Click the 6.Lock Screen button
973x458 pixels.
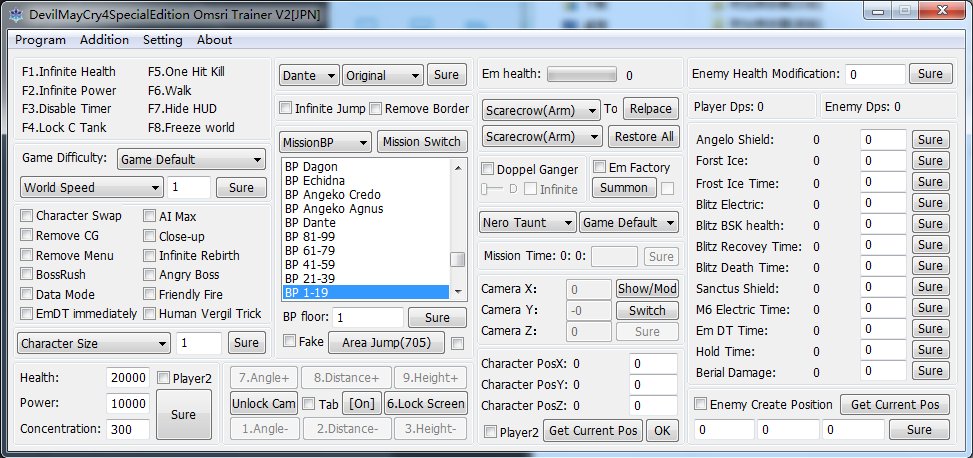click(x=426, y=403)
